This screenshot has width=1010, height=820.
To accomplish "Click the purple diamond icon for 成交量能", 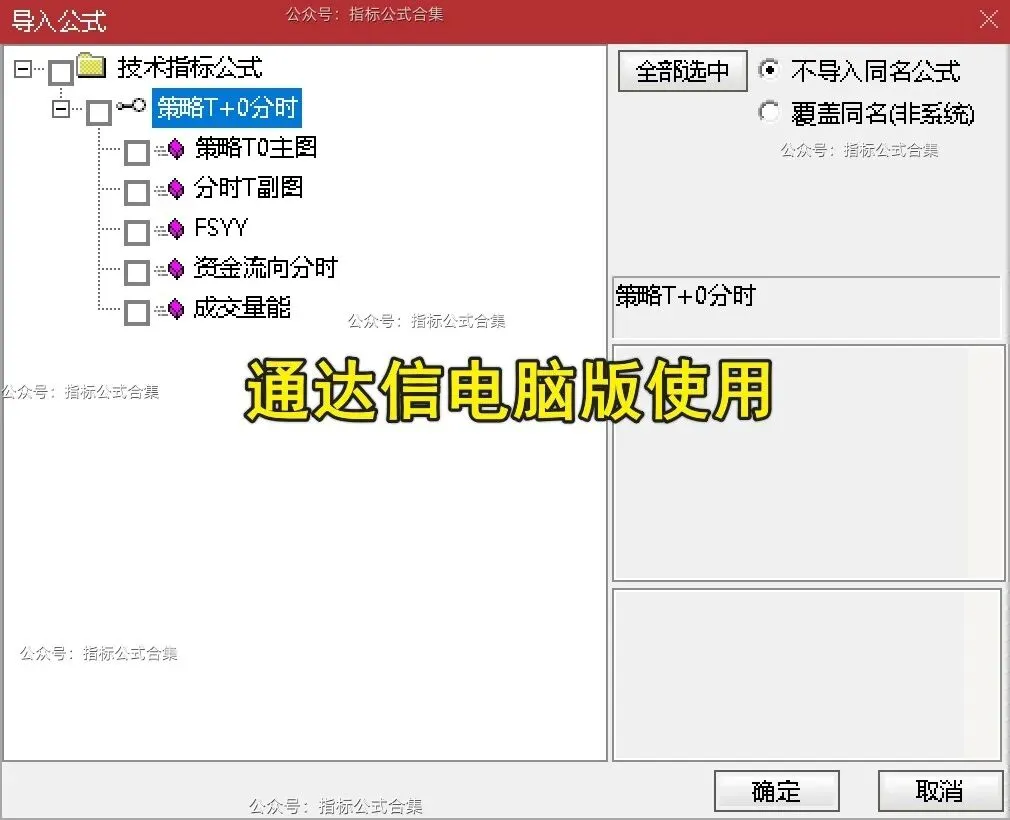I will click(x=175, y=309).
